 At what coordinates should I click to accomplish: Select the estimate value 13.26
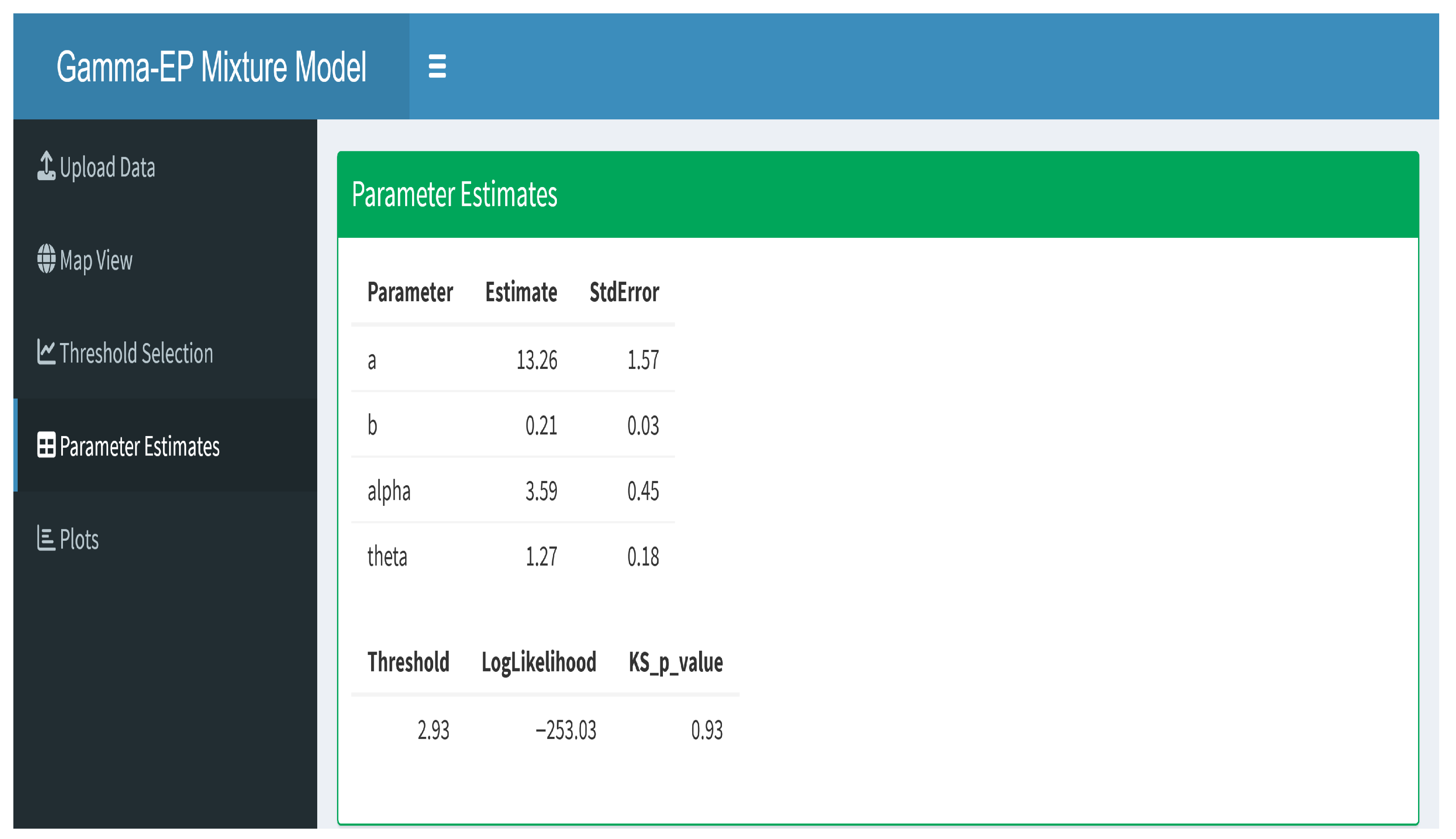click(537, 361)
